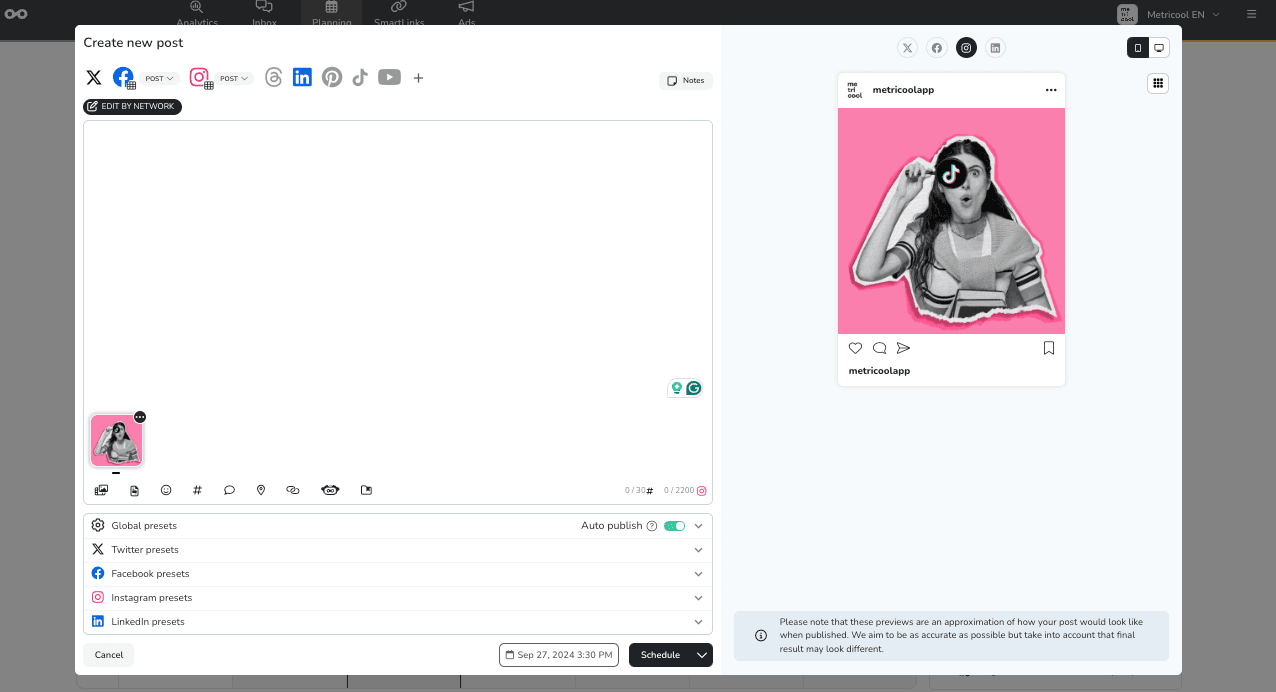Select the Pinterest network icon
The image size is (1276, 692).
point(332,77)
